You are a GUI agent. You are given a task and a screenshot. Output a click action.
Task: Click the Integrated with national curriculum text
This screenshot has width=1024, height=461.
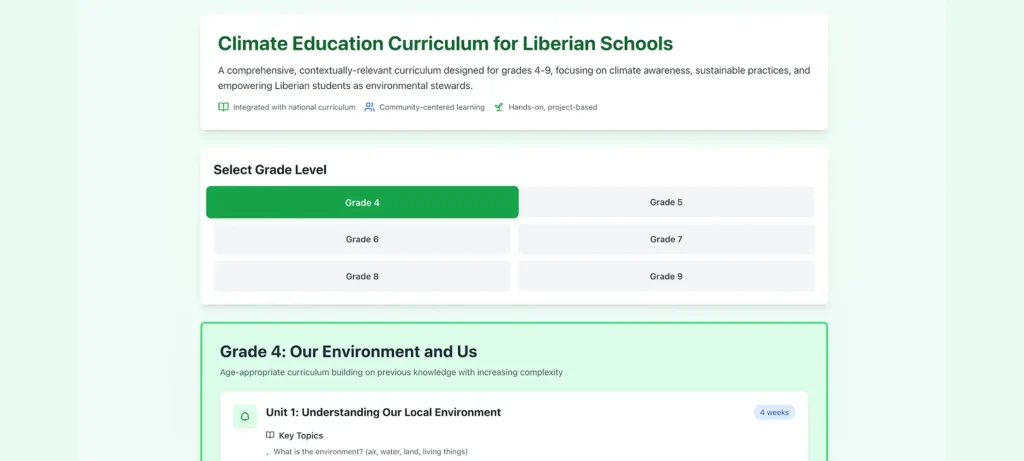point(294,107)
